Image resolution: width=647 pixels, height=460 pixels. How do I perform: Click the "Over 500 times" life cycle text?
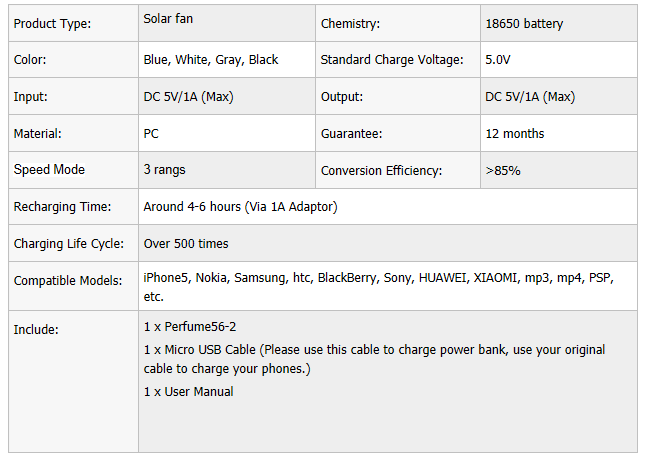point(186,244)
